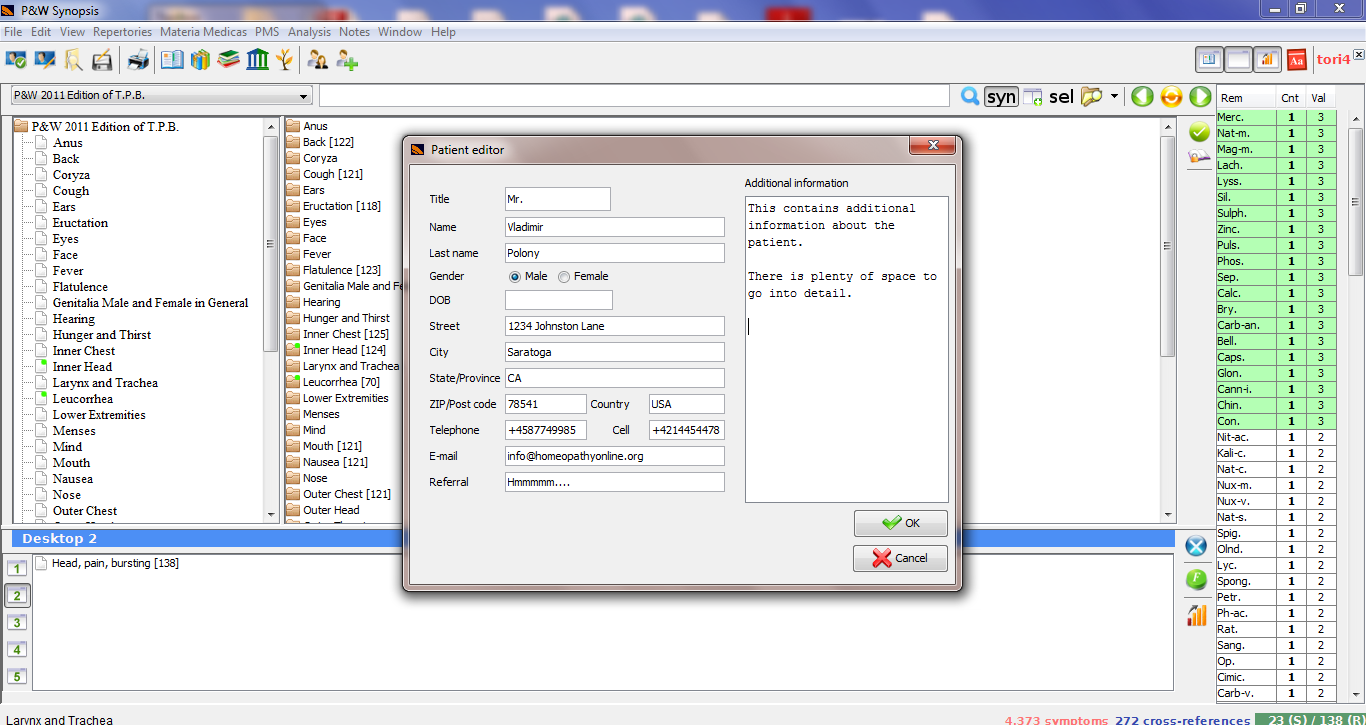
Task: Click the green back arrow icon
Action: coord(1142,96)
